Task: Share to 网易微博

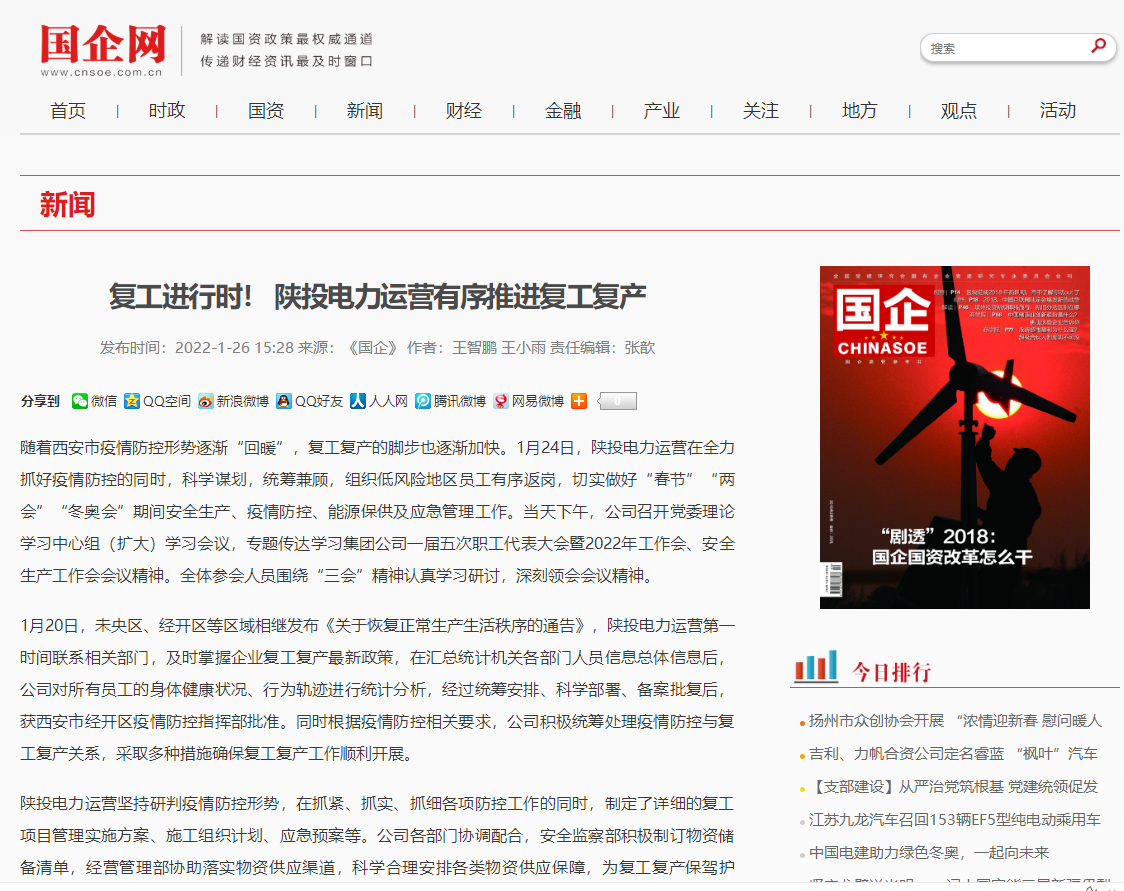Action: (x=528, y=401)
